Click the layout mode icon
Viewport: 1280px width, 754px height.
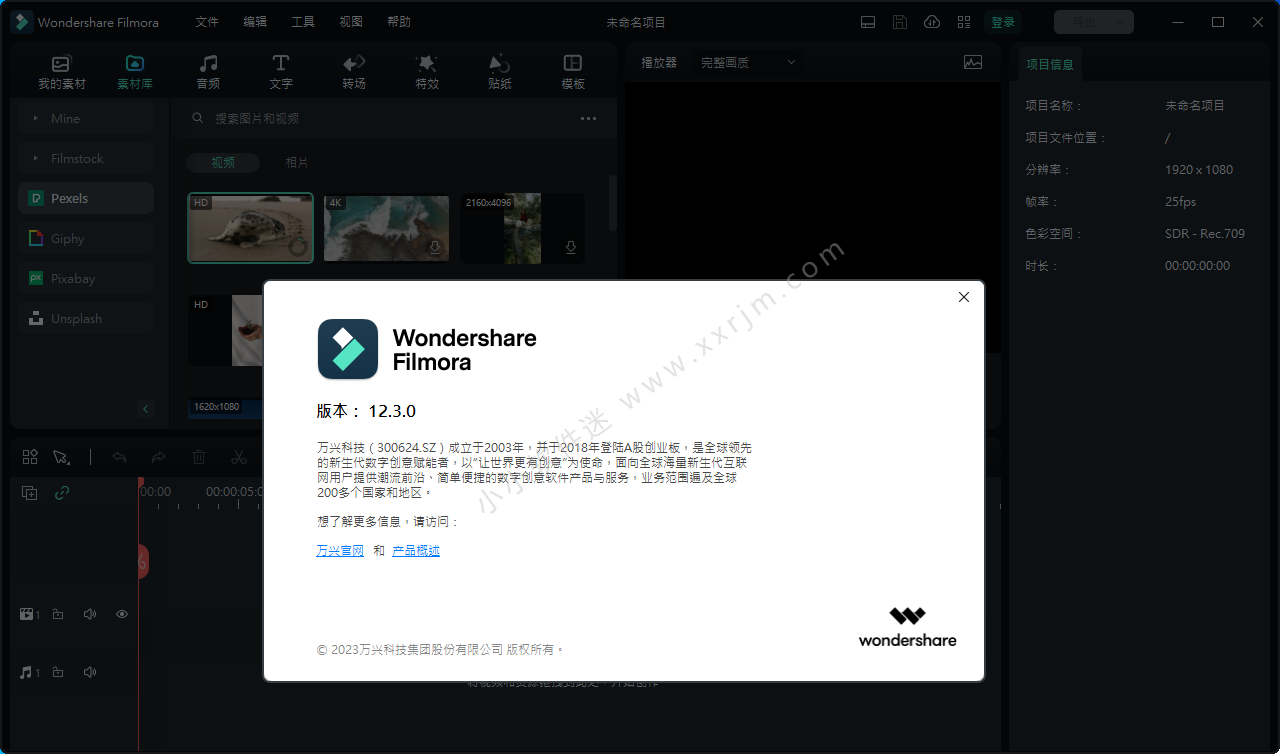click(868, 22)
